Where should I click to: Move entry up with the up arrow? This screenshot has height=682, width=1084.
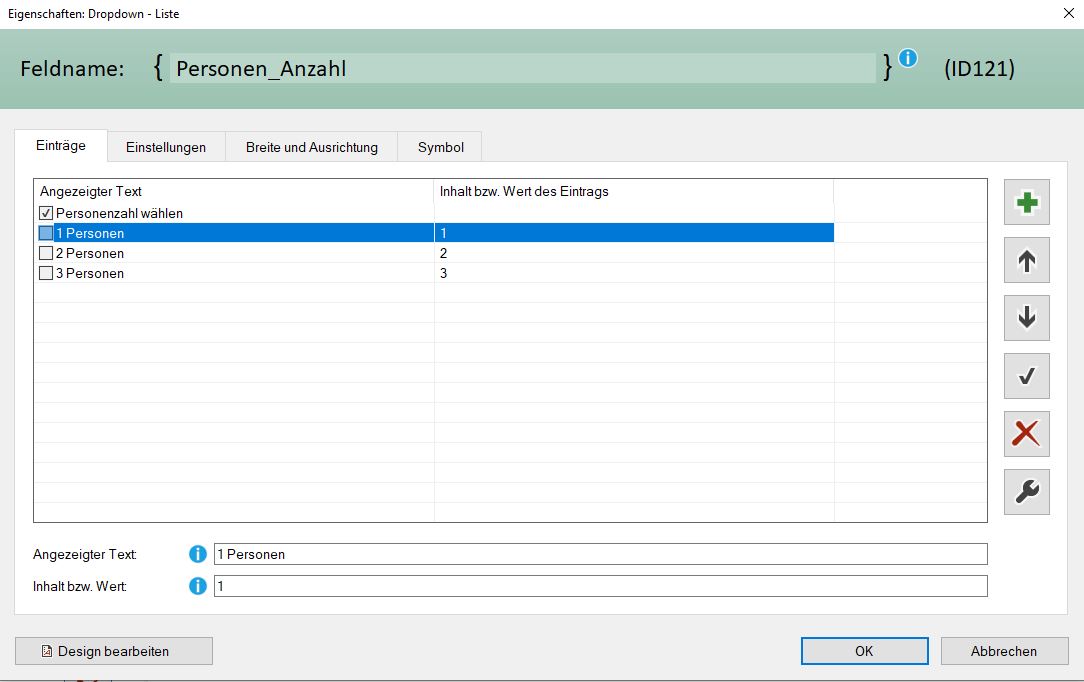(1026, 261)
